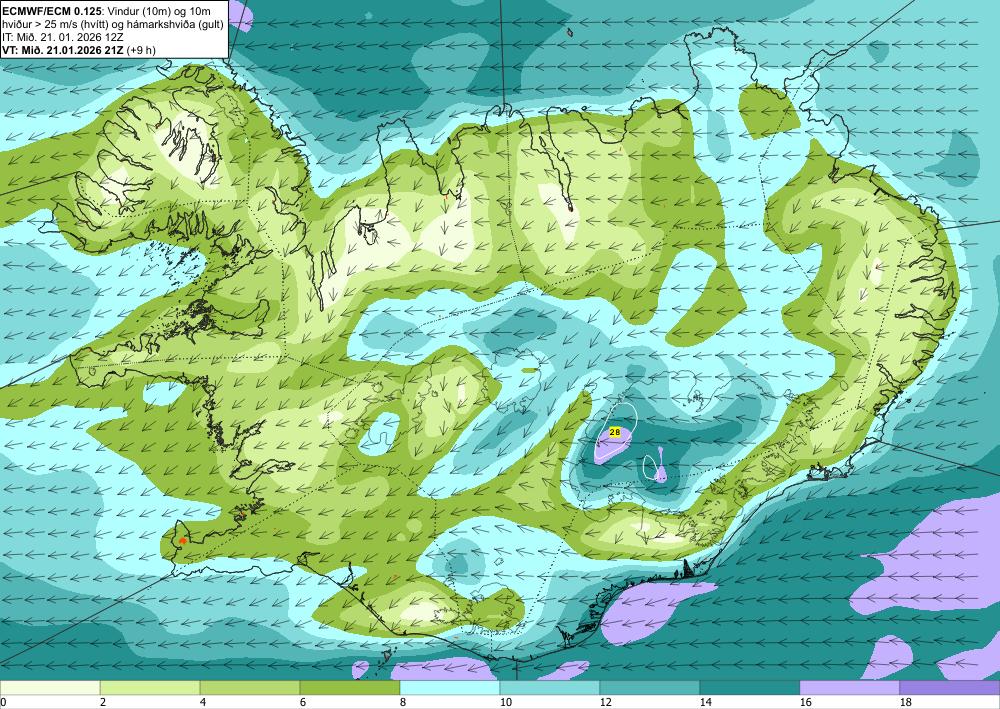Click the legend value "2"
Screen dimensions: 1000x709
point(103,703)
